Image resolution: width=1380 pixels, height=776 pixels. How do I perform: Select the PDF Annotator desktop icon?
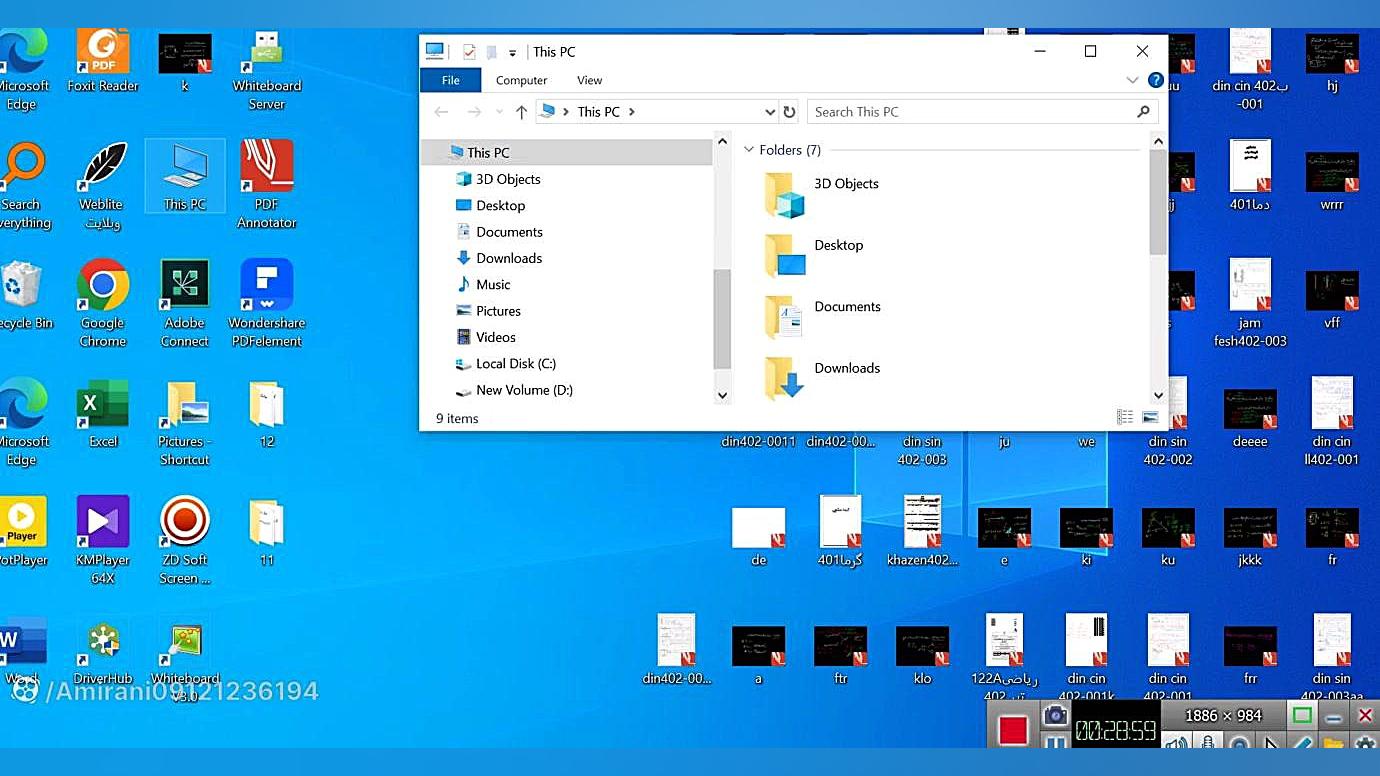click(x=267, y=185)
